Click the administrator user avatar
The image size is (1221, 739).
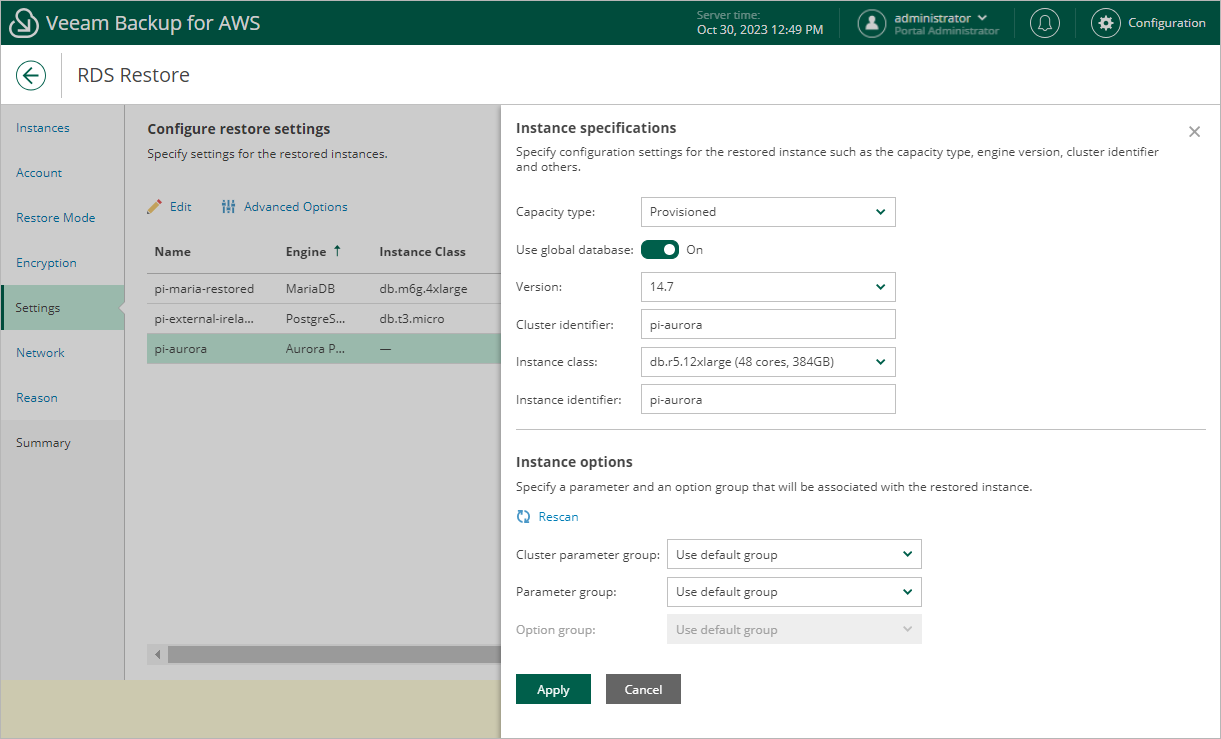pyautogui.click(x=873, y=23)
